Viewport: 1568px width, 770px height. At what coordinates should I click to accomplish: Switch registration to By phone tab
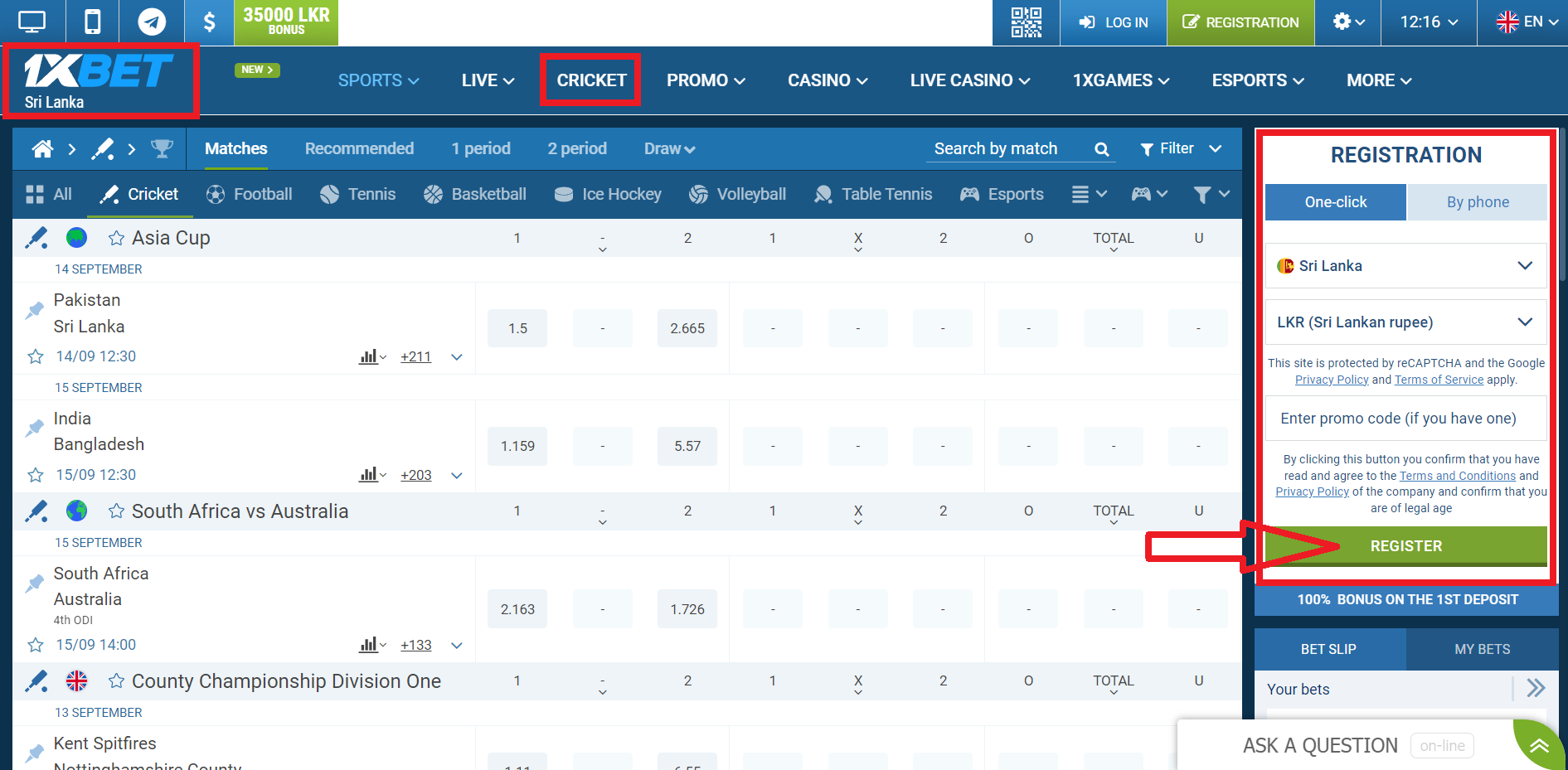pos(1478,202)
